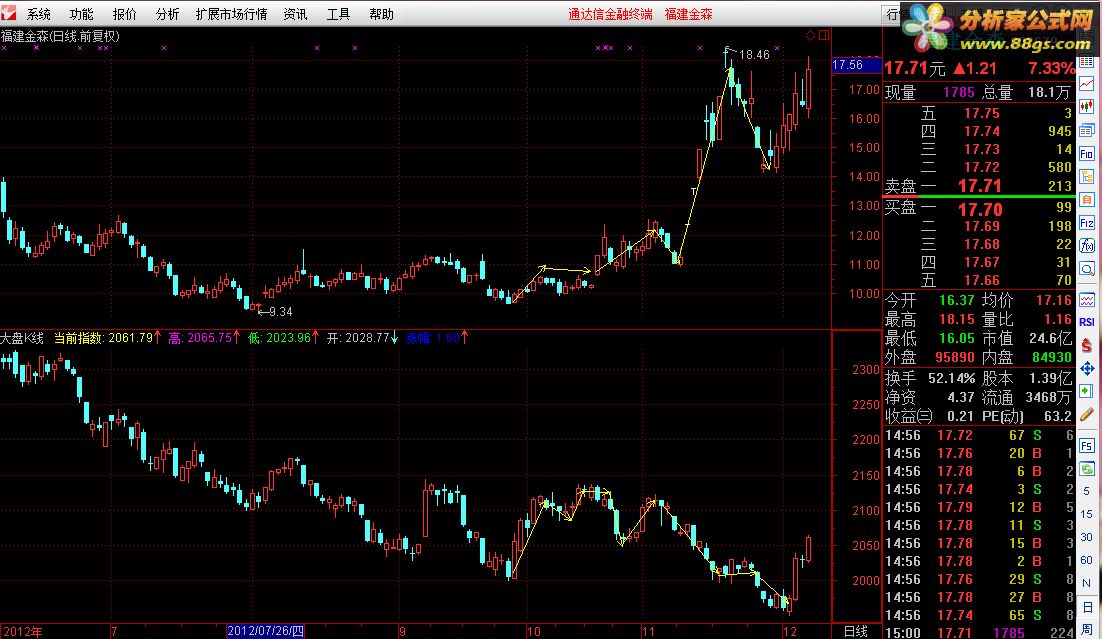This screenshot has height=639, width=1102.
Task: Click the date label 2012/07/26/四
Action: click(x=266, y=631)
